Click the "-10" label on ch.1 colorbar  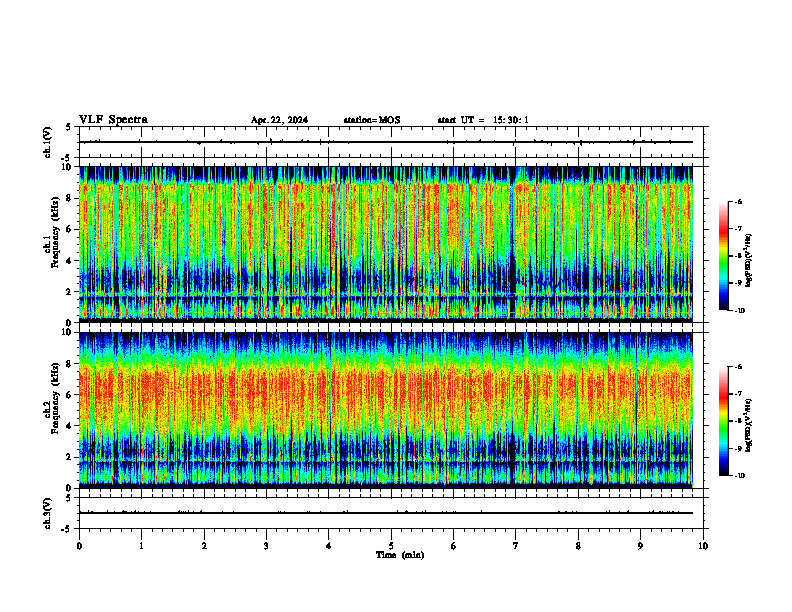tap(740, 311)
